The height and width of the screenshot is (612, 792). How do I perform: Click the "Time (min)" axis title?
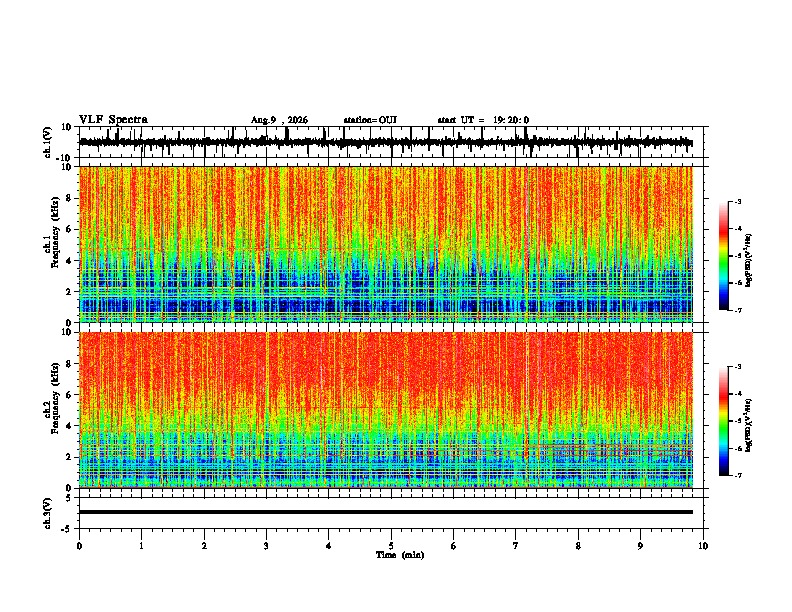click(x=400, y=555)
